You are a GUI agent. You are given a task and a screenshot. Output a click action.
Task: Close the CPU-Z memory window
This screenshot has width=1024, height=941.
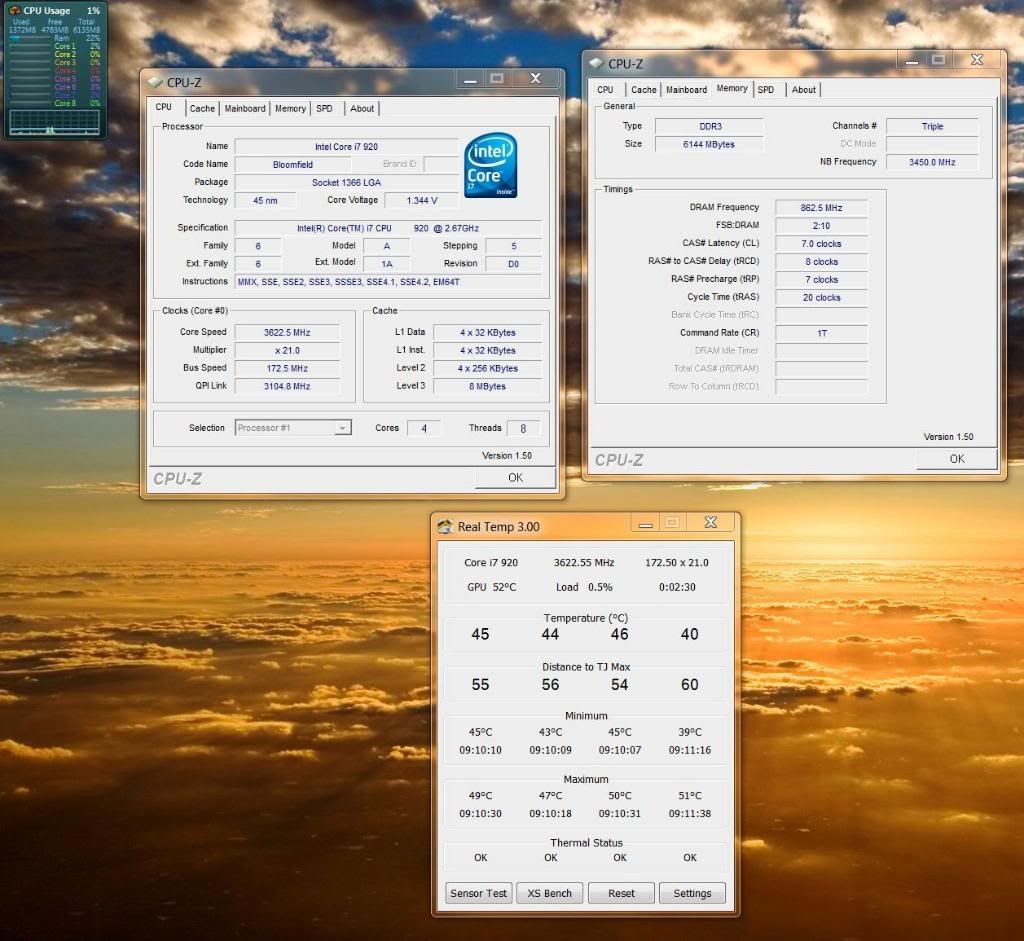tap(977, 60)
